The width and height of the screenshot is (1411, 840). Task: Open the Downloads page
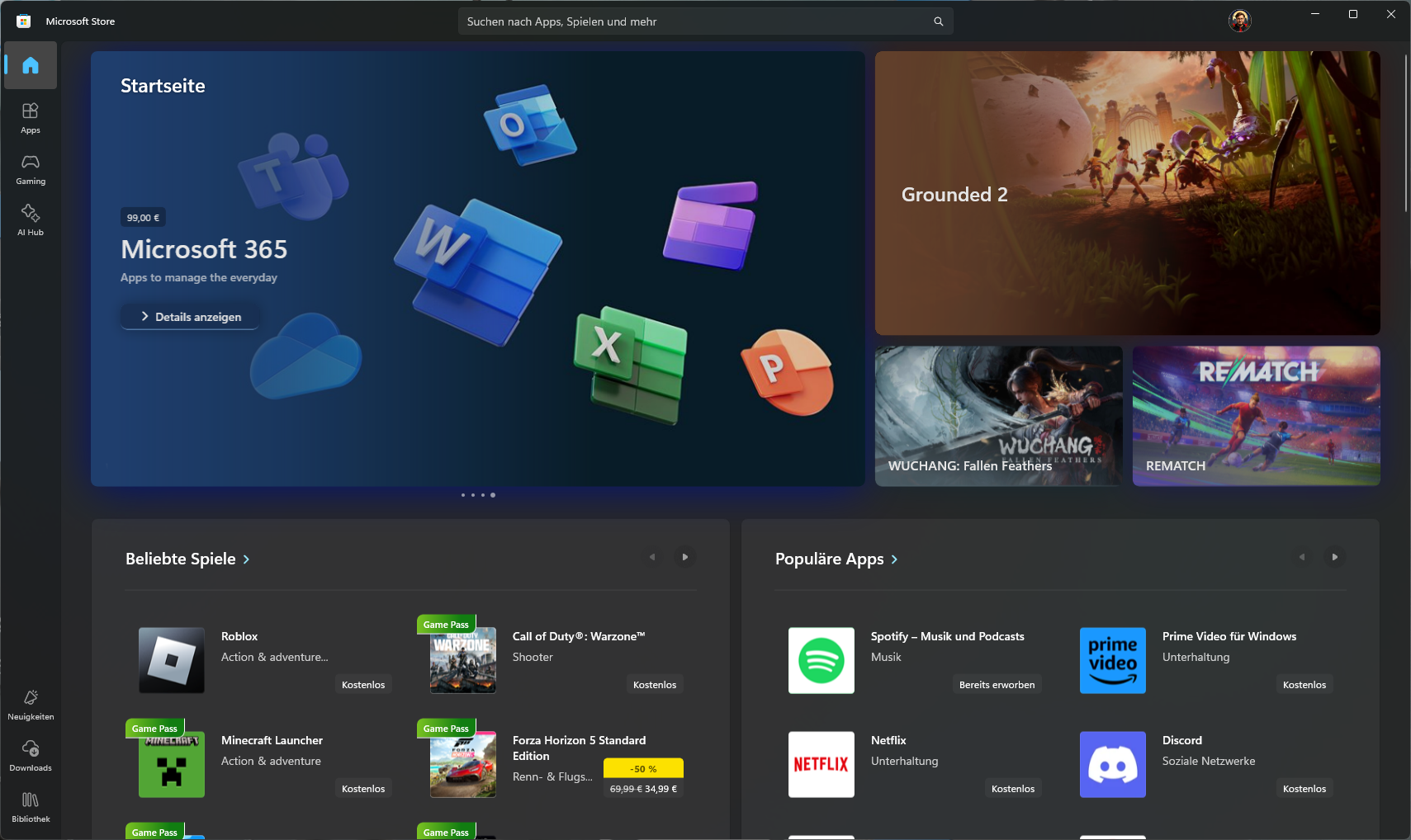tap(31, 755)
